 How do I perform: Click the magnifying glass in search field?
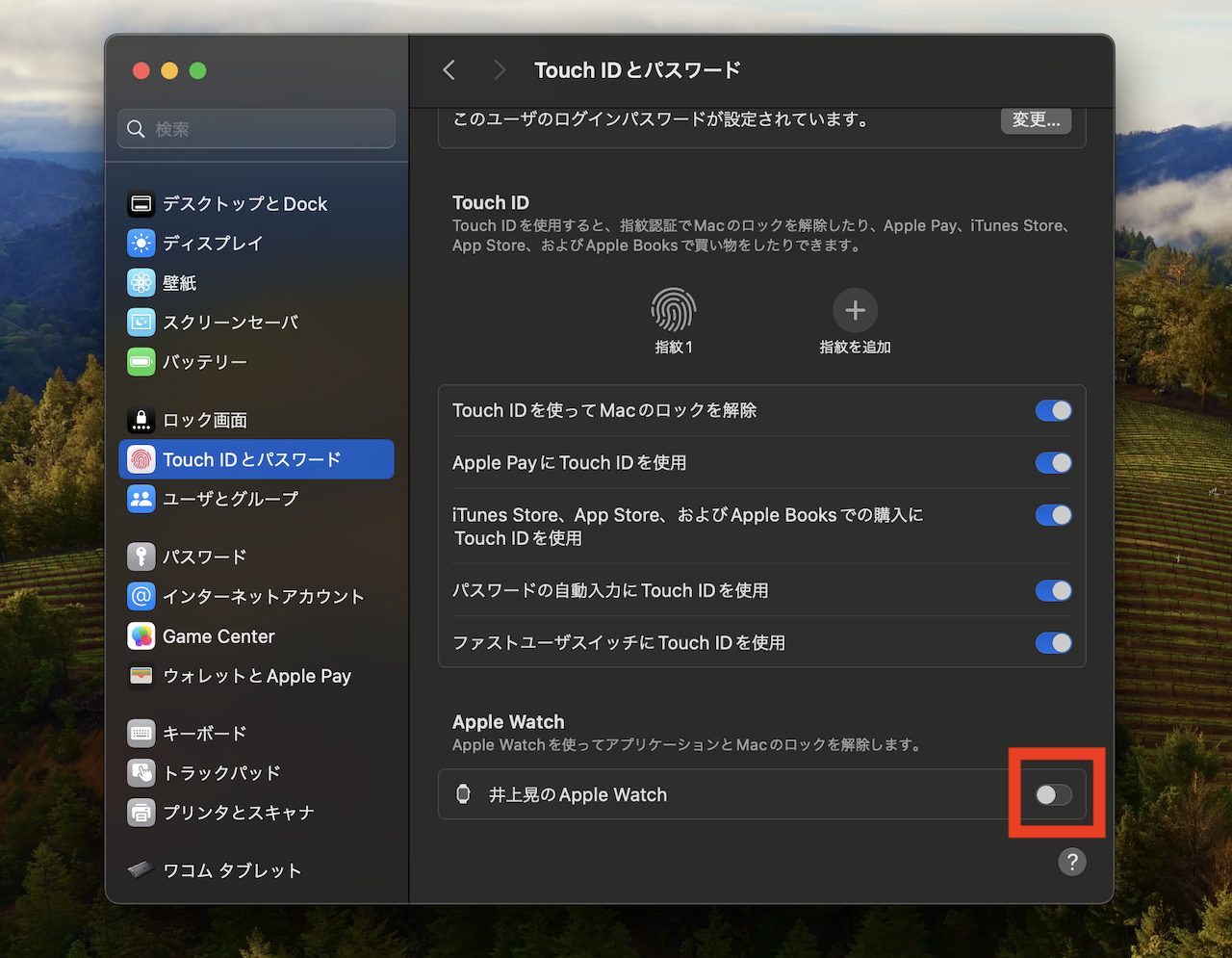point(137,129)
